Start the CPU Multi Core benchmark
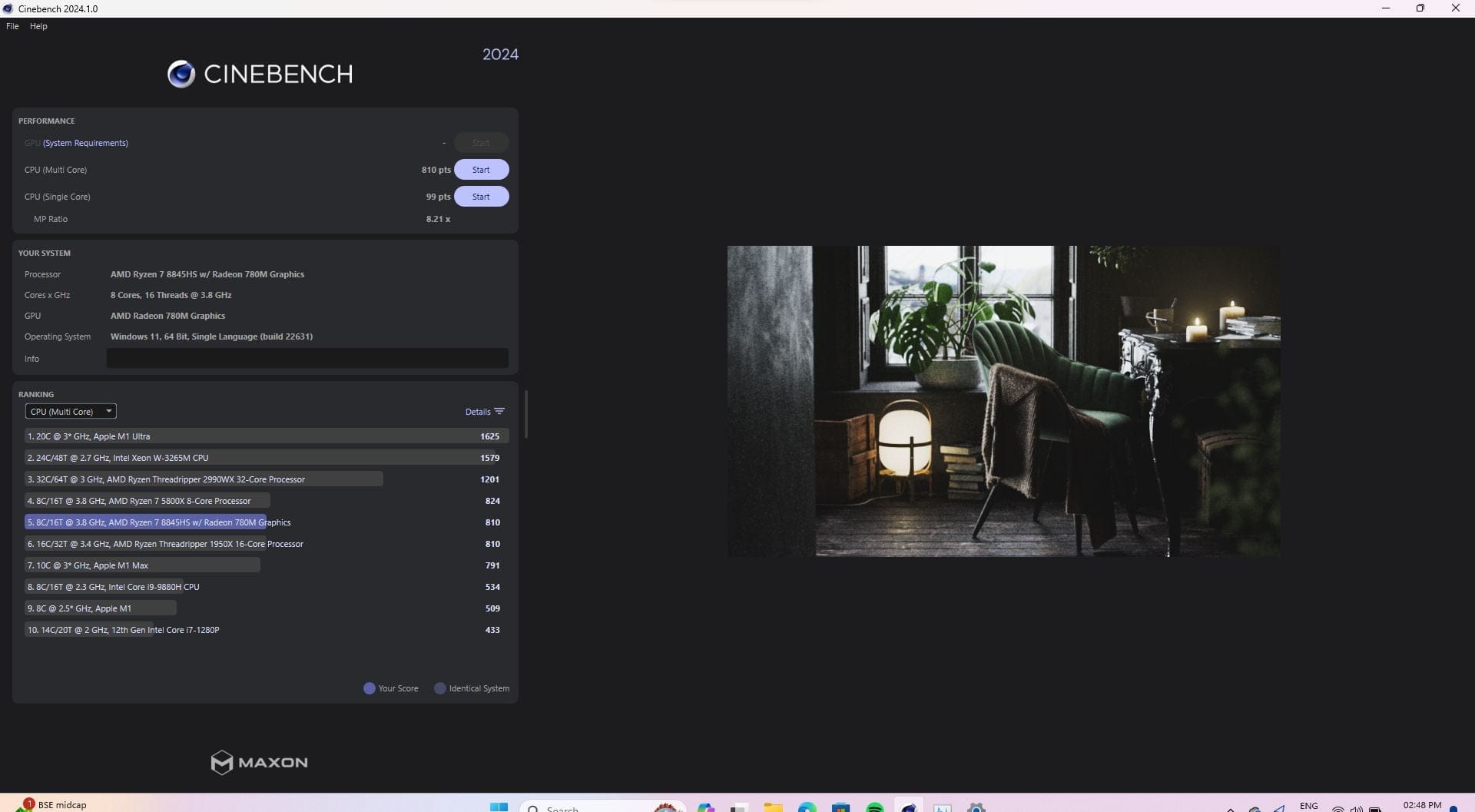Viewport: 1475px width, 812px height. click(x=481, y=170)
